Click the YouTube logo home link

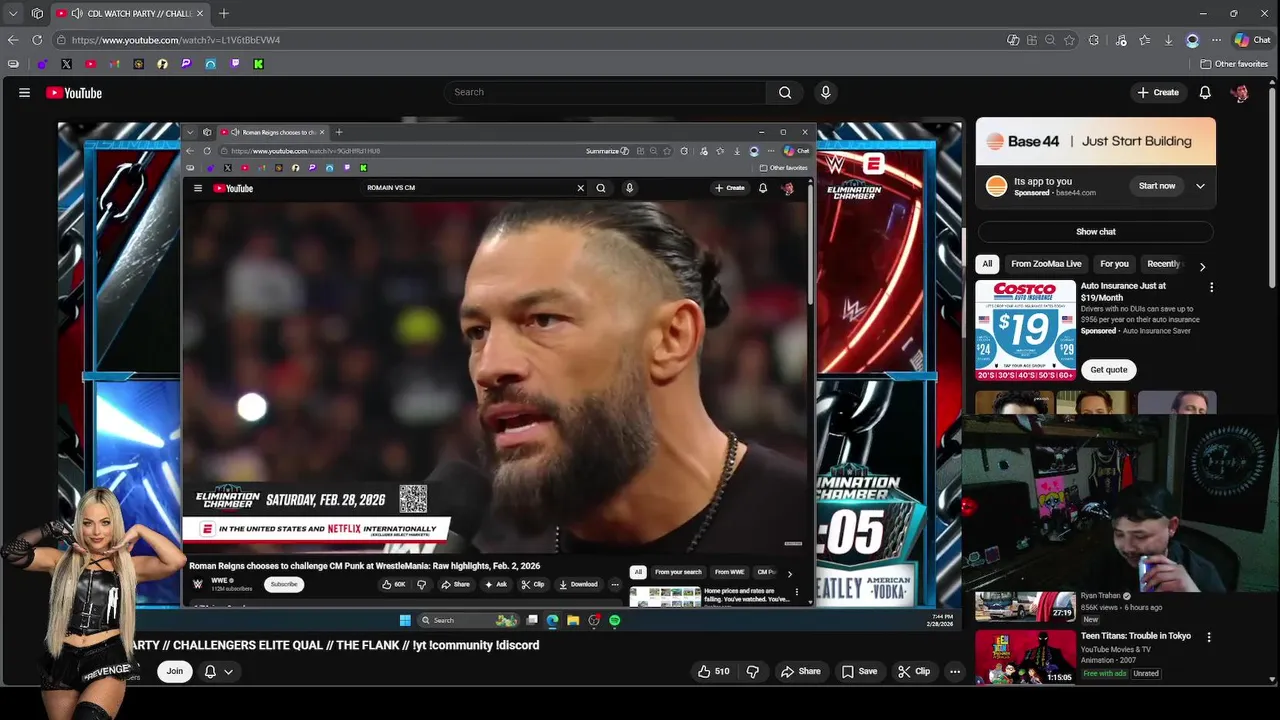[74, 92]
